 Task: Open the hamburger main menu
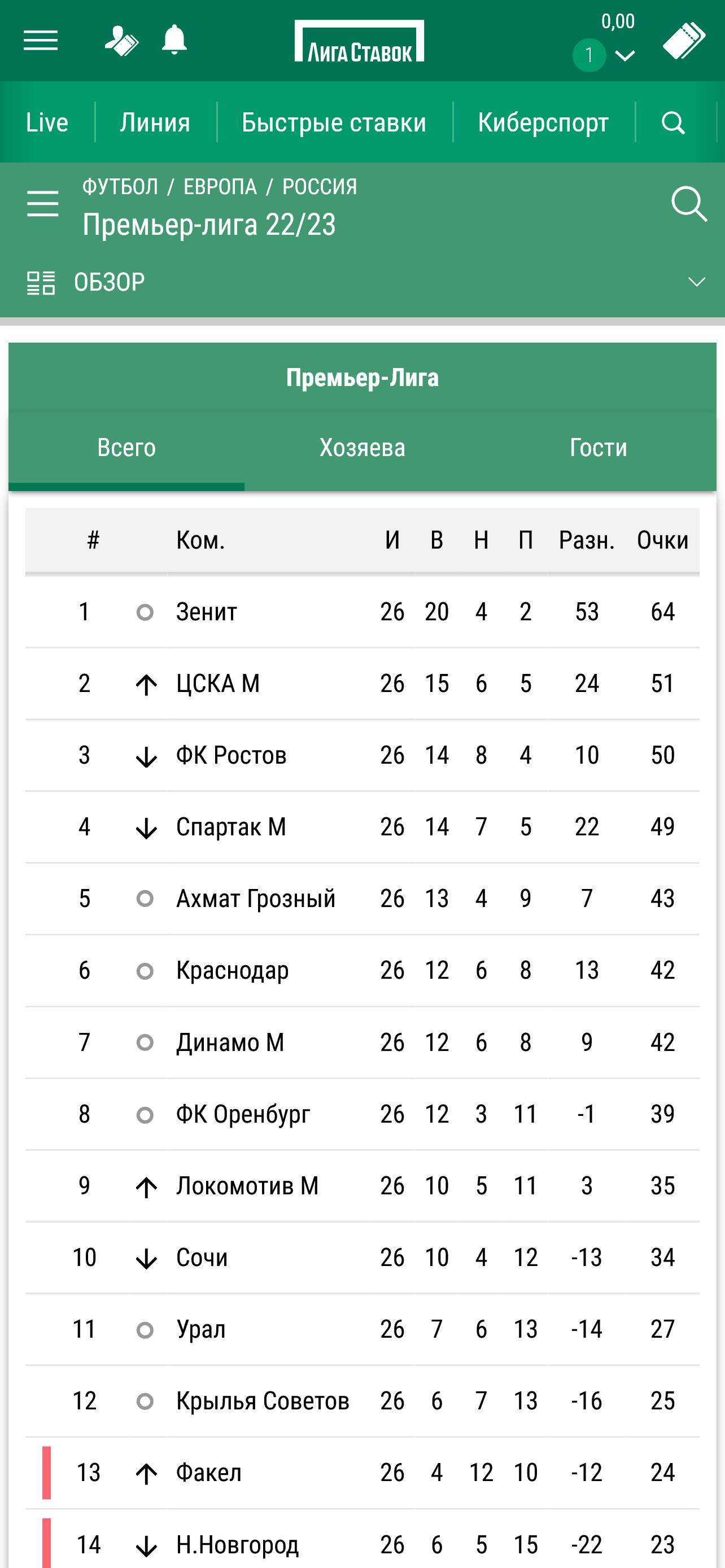[40, 41]
